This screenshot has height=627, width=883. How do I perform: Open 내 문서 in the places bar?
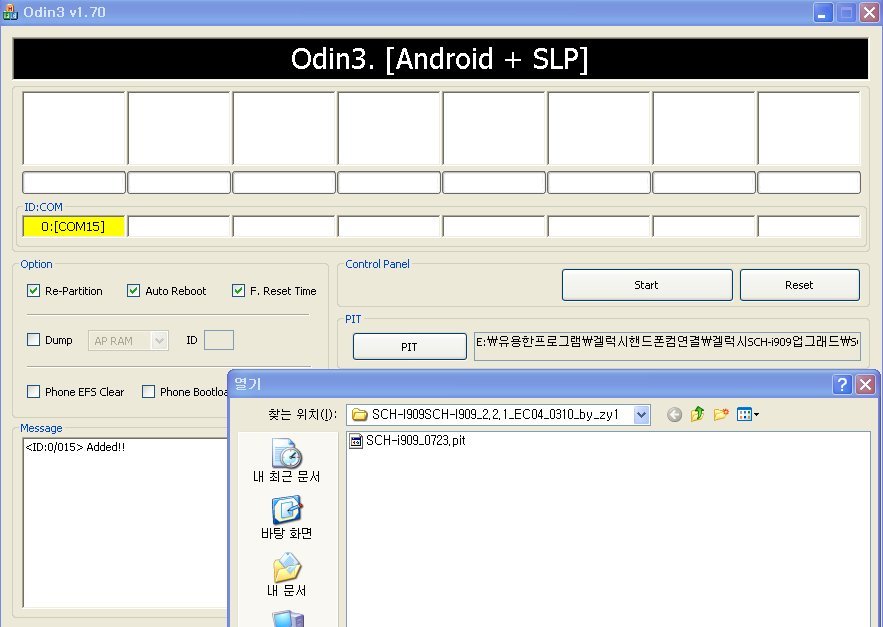pos(287,575)
